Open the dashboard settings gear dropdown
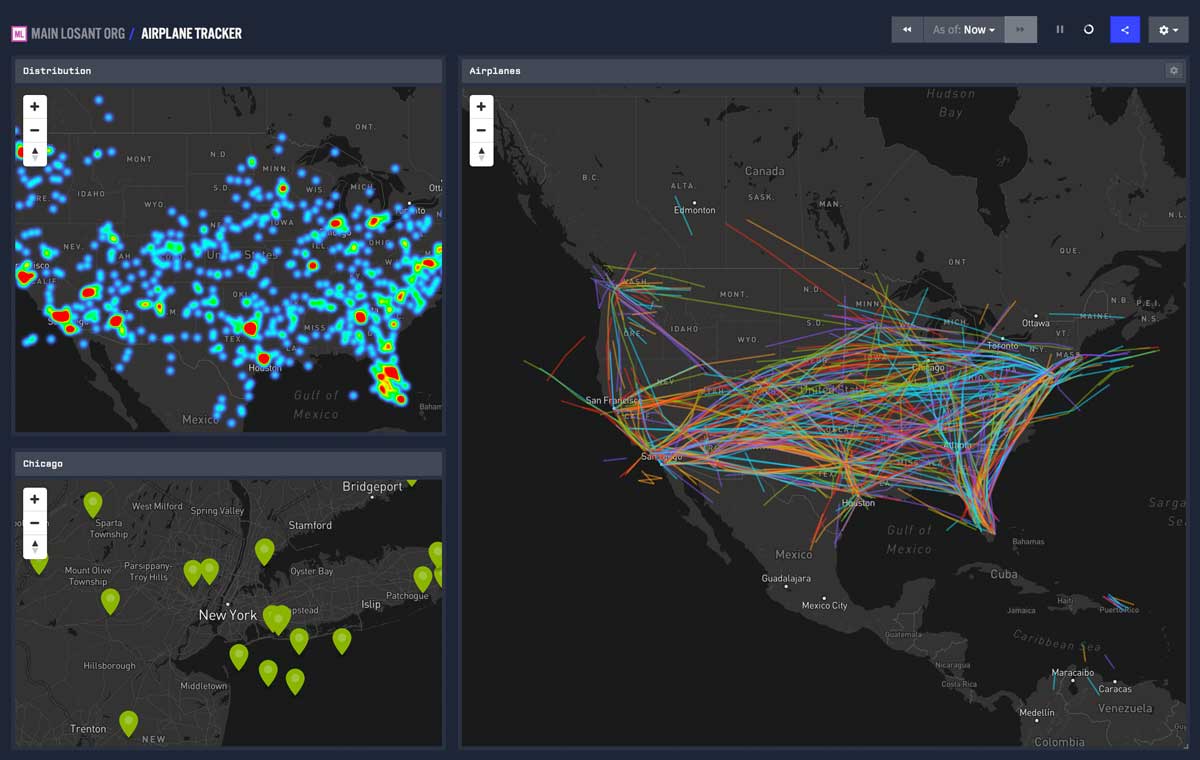This screenshot has height=760, width=1200. point(1168,29)
